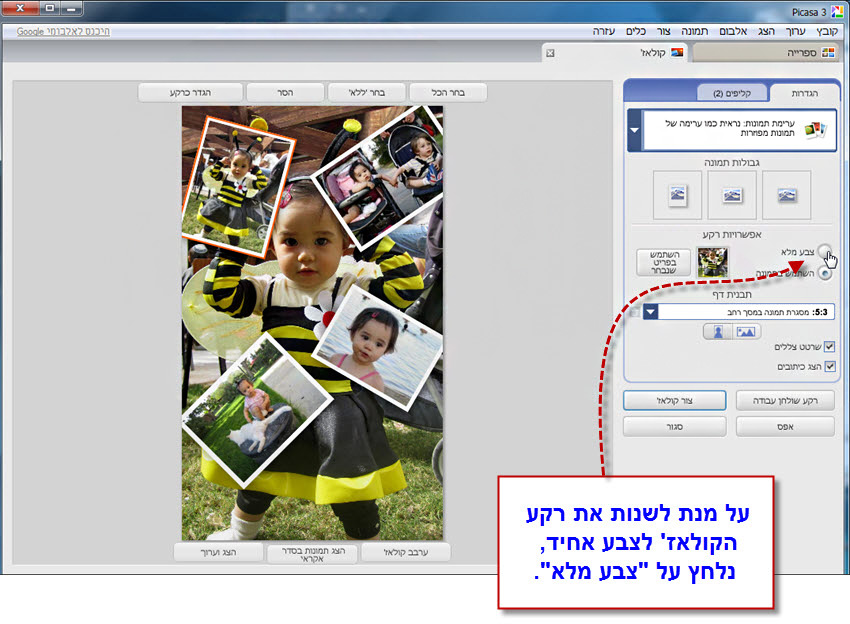Click the 'השתמש בפריט שנבחר' button
Screen dimensions: 850x624
tap(664, 262)
